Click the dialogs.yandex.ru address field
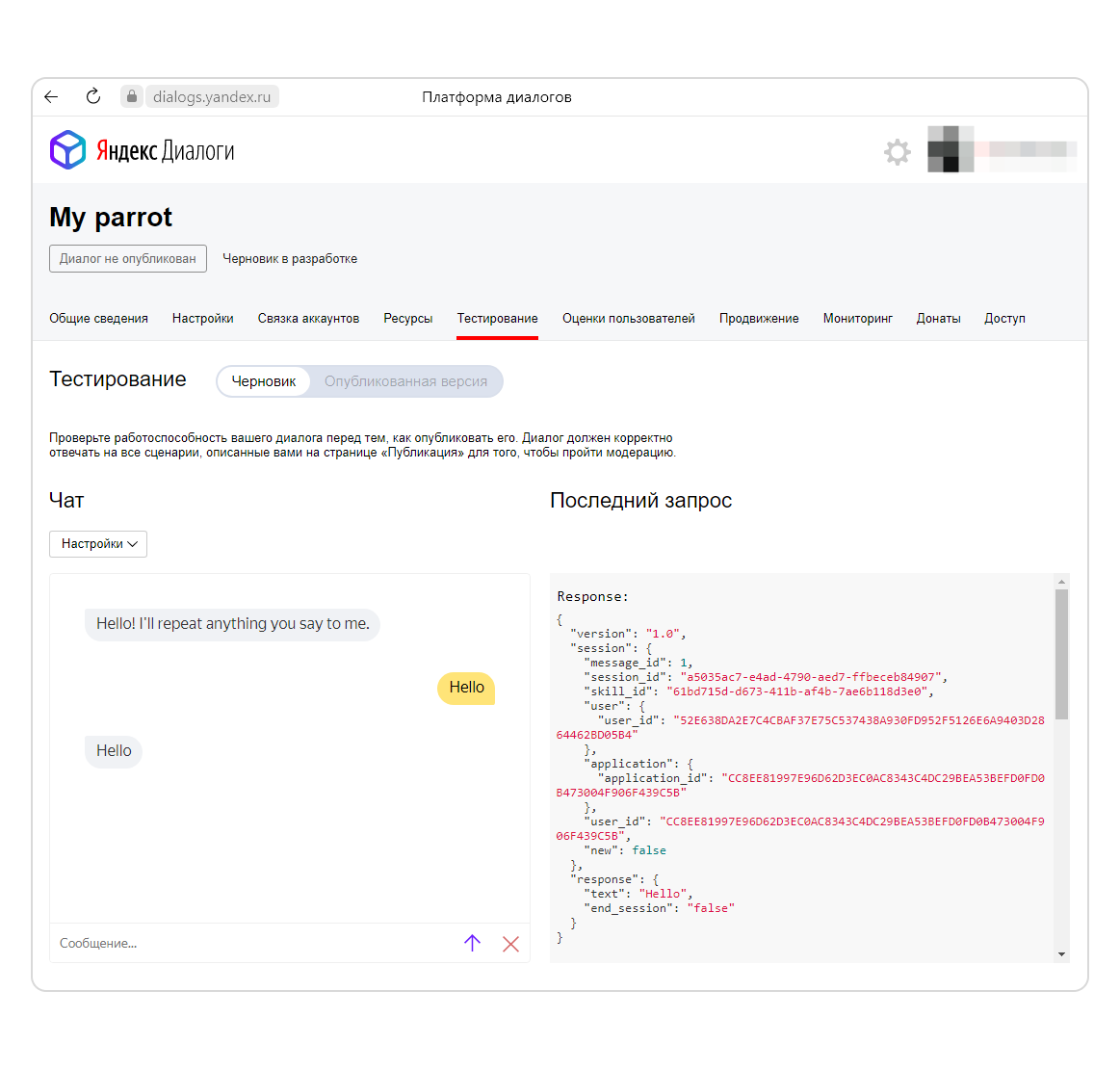 [212, 96]
